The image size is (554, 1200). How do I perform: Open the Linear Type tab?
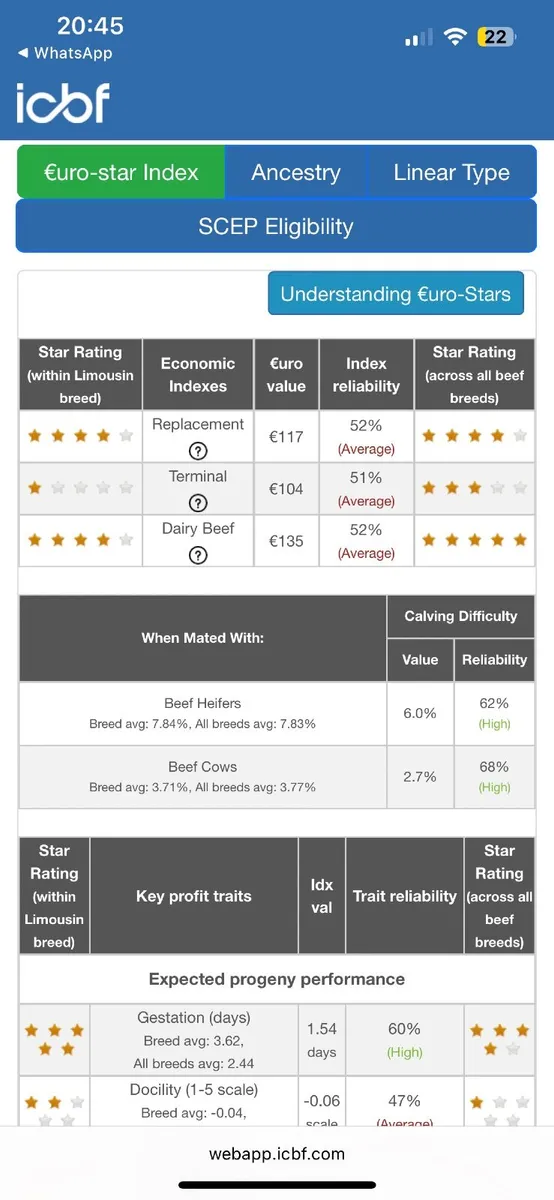(x=452, y=172)
